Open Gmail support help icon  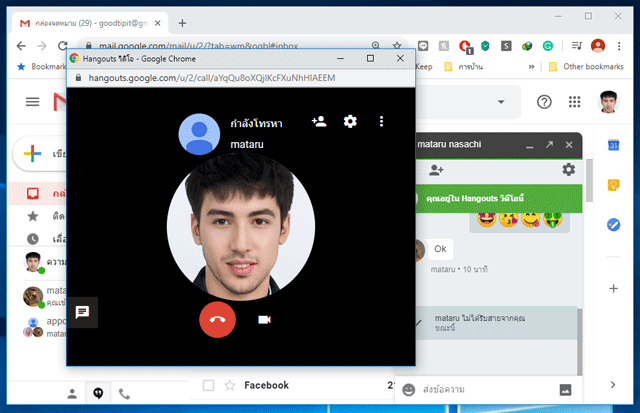pos(544,102)
